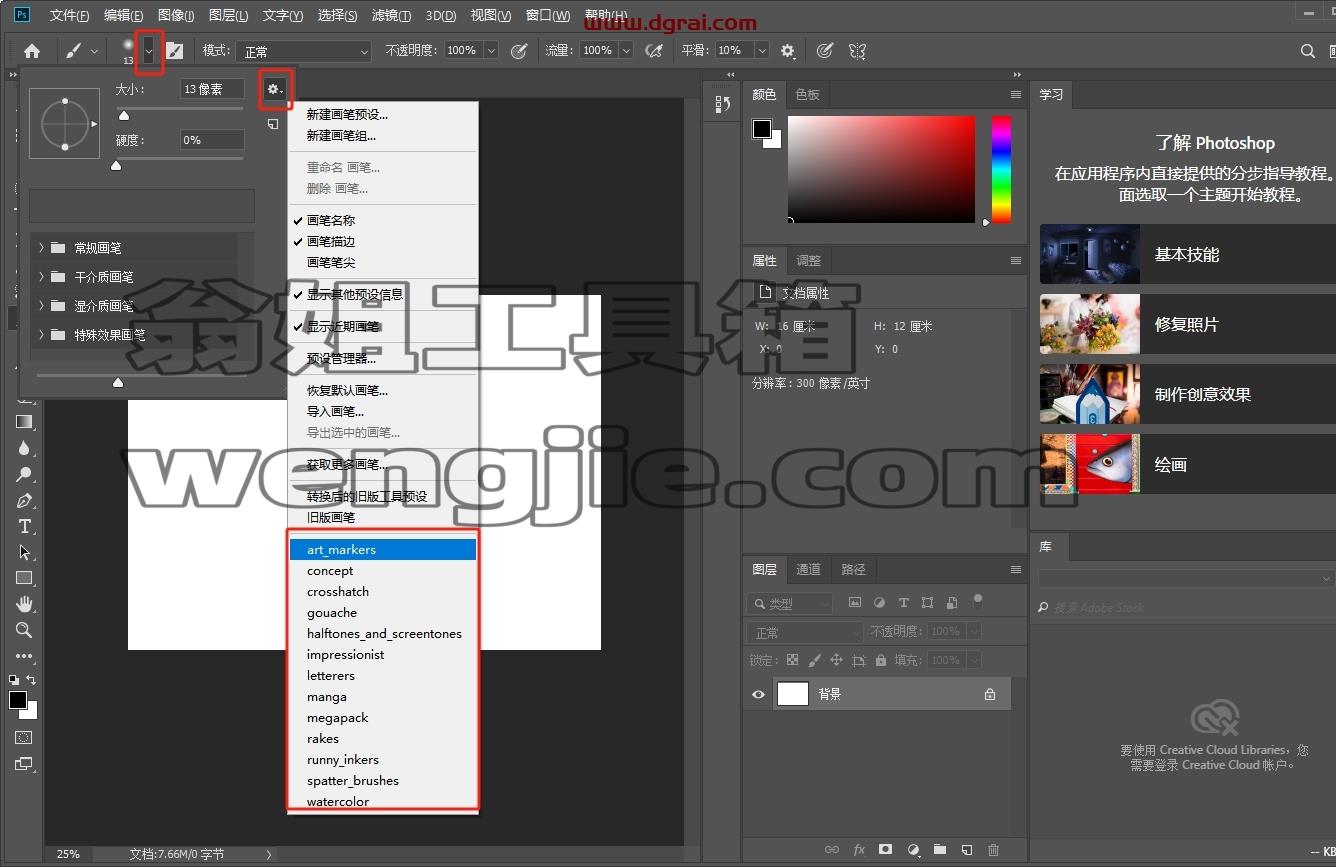This screenshot has width=1336, height=867.
Task: Create new layer icon in Layers panel
Action: [x=966, y=849]
